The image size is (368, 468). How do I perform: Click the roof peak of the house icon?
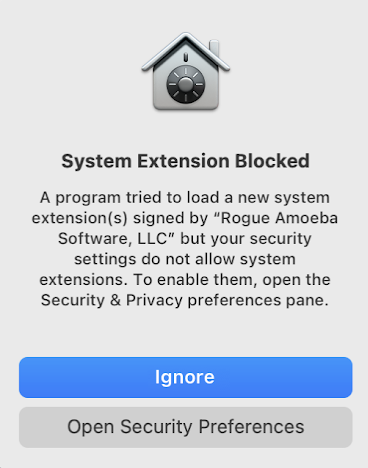click(186, 37)
